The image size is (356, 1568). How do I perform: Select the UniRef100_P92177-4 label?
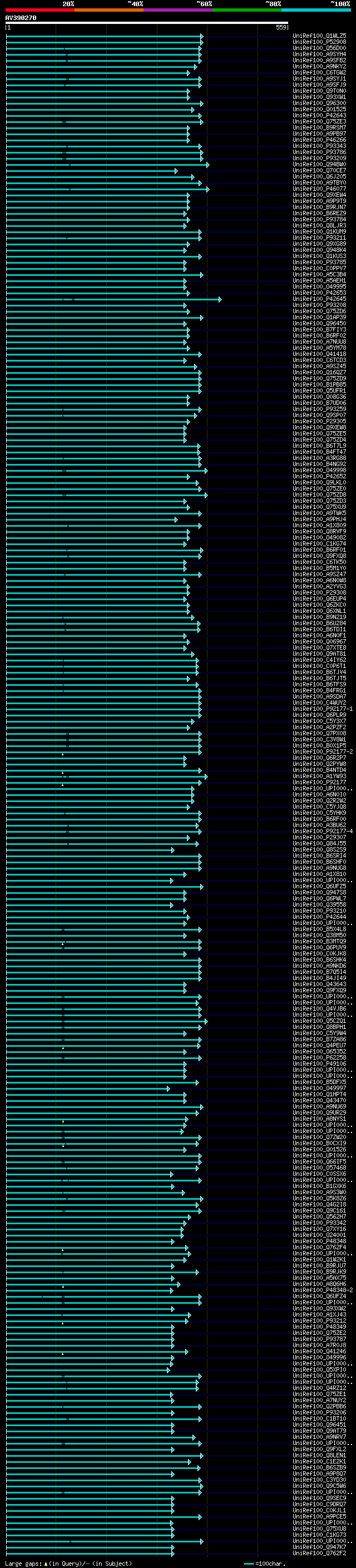click(x=323, y=832)
